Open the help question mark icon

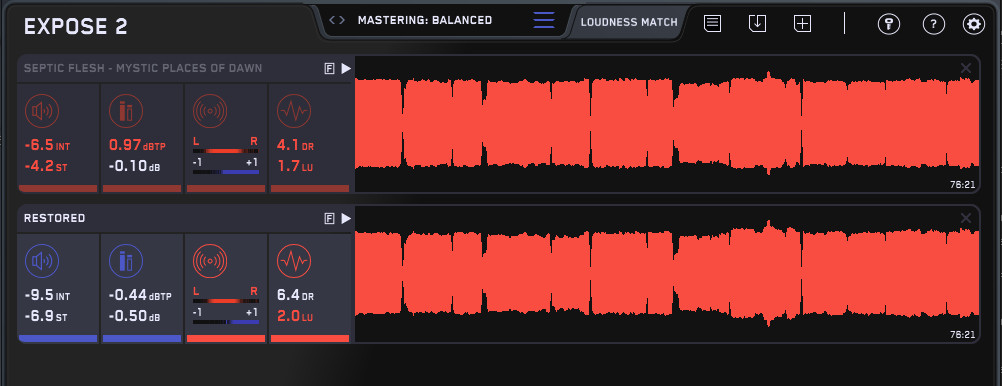(x=934, y=24)
